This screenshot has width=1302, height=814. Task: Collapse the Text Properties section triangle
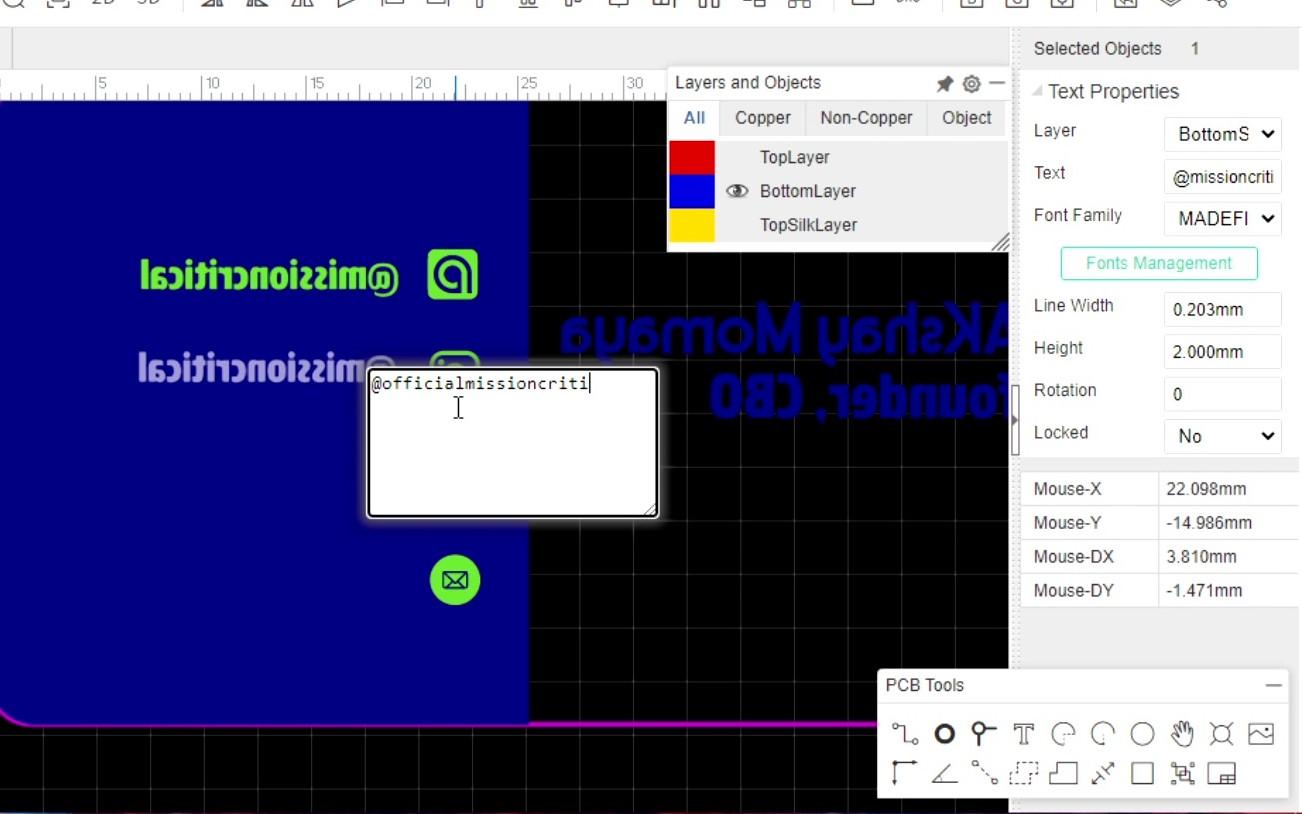(1037, 92)
